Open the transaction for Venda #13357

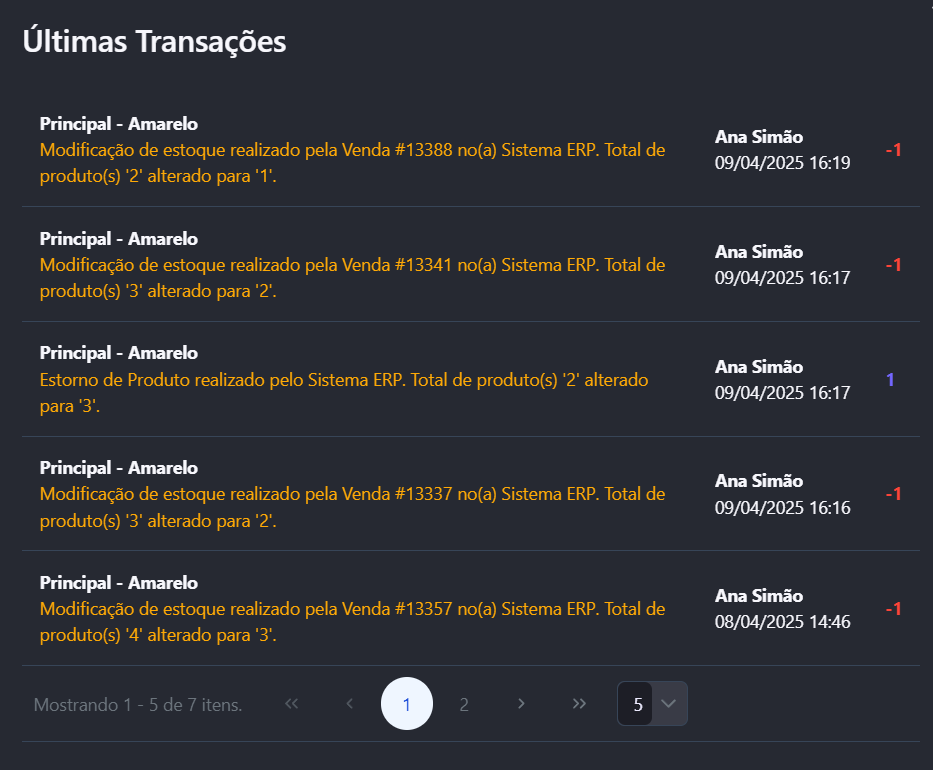coord(352,609)
